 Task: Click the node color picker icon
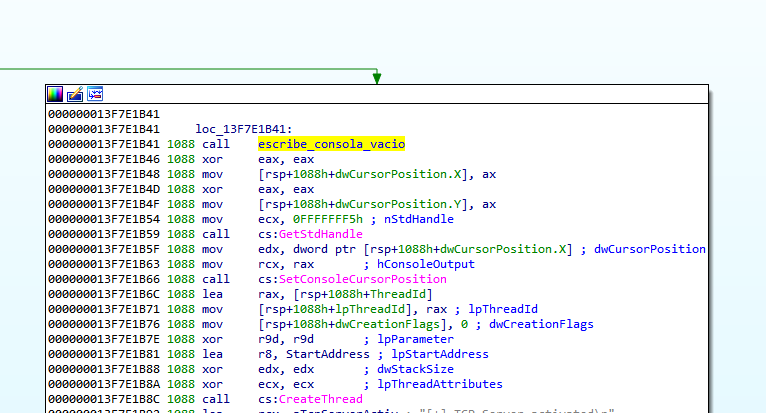(55, 94)
